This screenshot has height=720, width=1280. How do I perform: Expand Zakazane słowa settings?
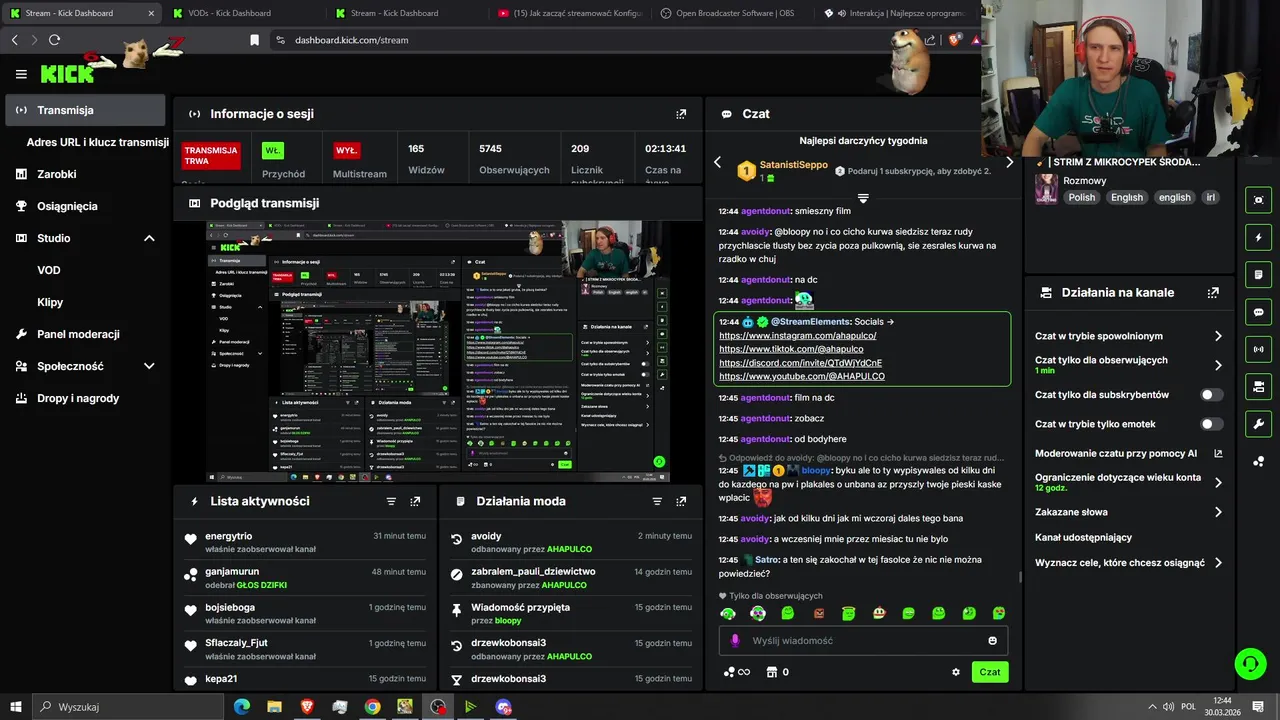click(1218, 512)
